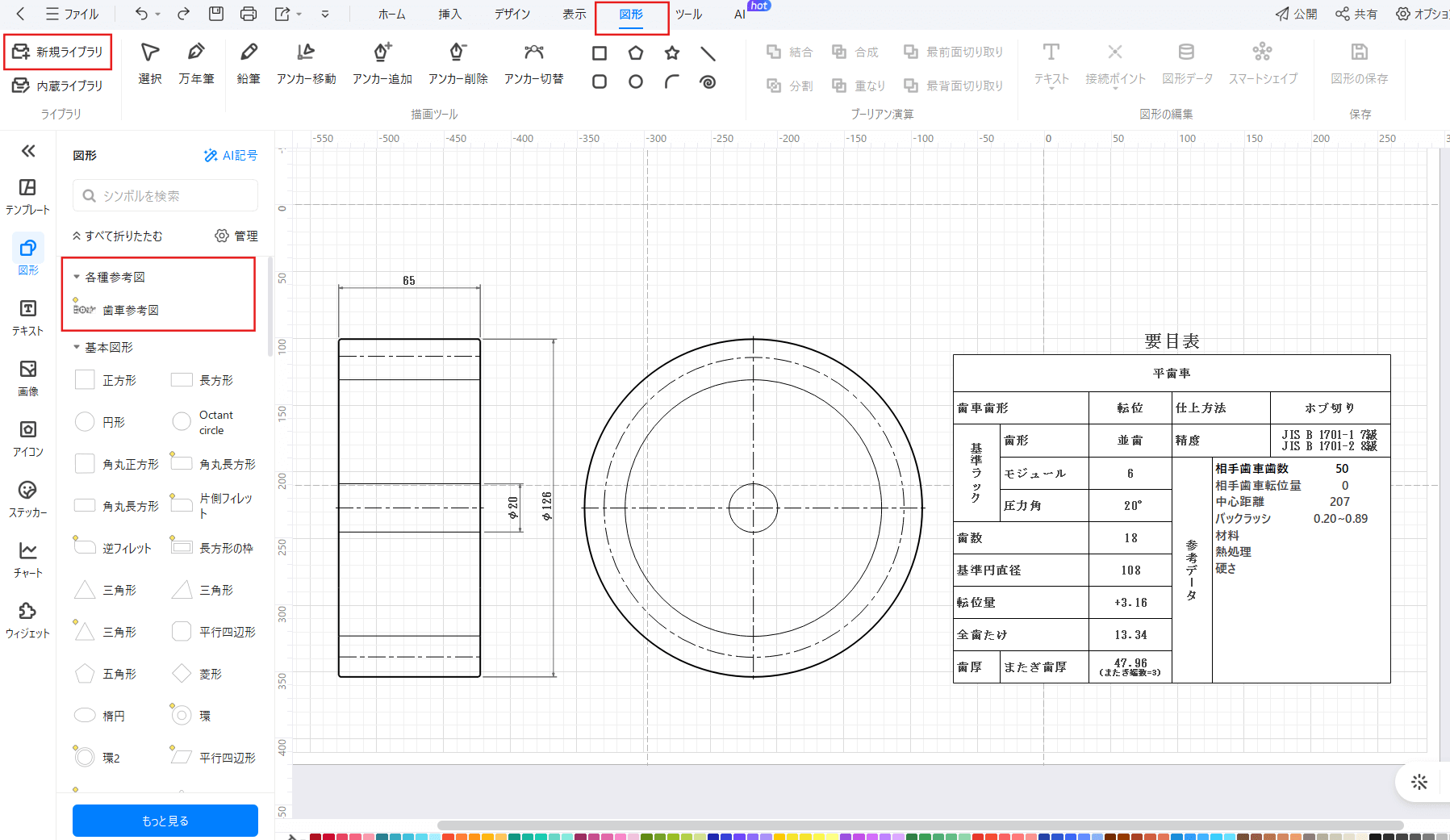Open the export dropdown arrow
Image resolution: width=1450 pixels, height=840 pixels.
click(299, 14)
